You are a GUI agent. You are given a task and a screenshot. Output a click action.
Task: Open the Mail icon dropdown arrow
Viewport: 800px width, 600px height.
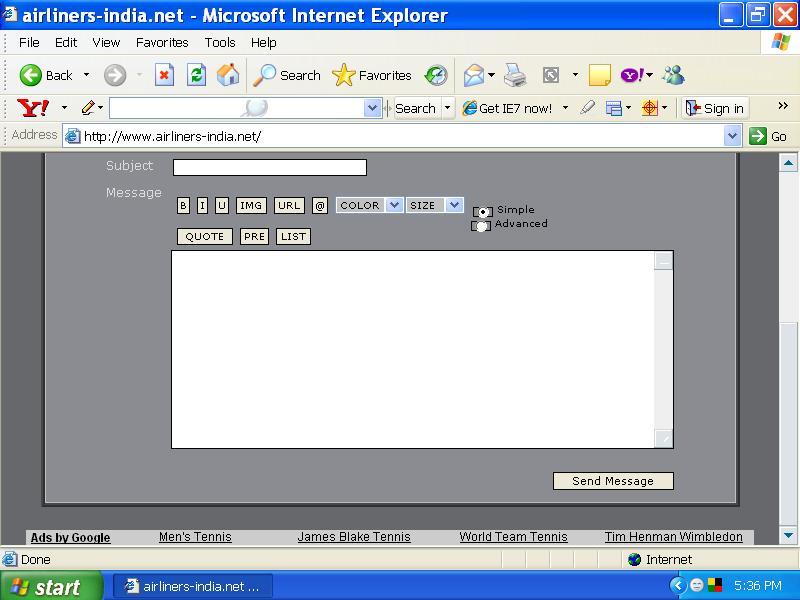(491, 75)
